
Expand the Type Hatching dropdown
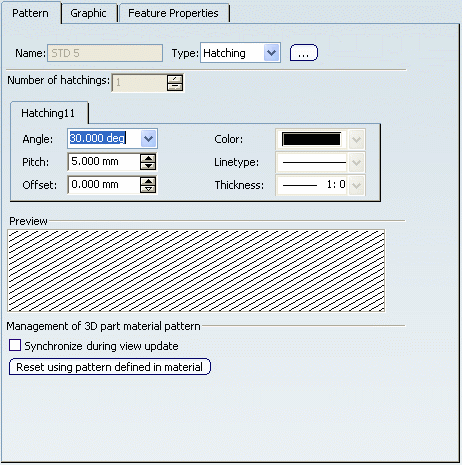[x=271, y=53]
